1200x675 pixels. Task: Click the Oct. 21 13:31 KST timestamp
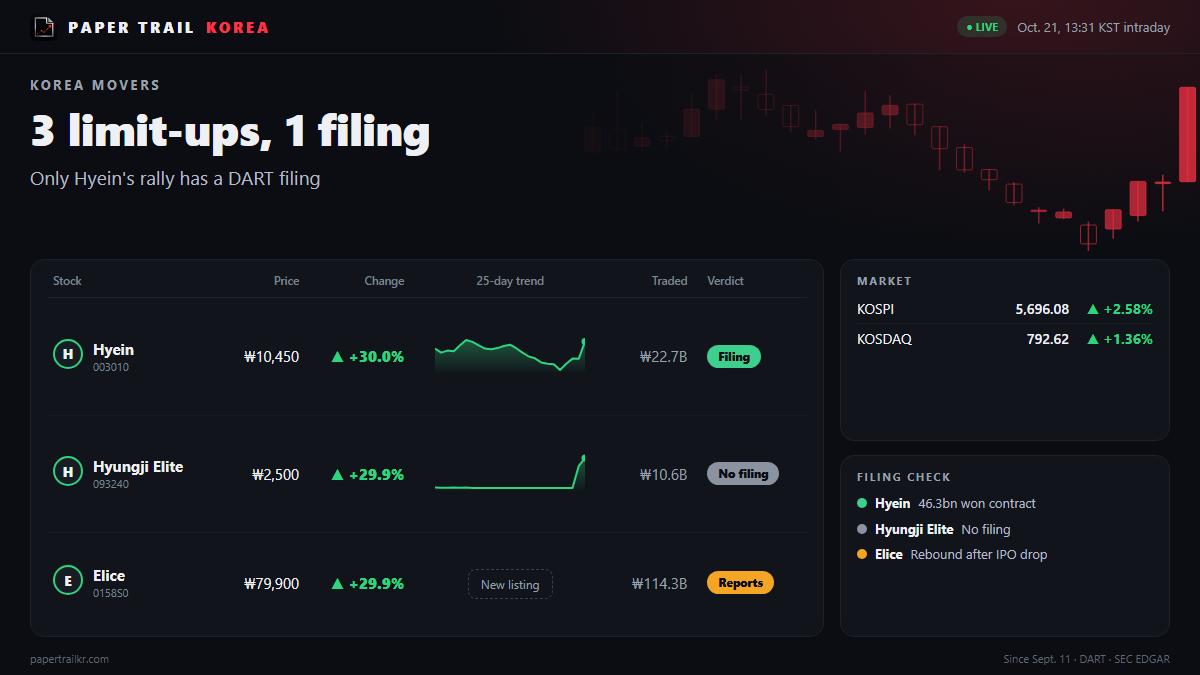tap(1093, 28)
